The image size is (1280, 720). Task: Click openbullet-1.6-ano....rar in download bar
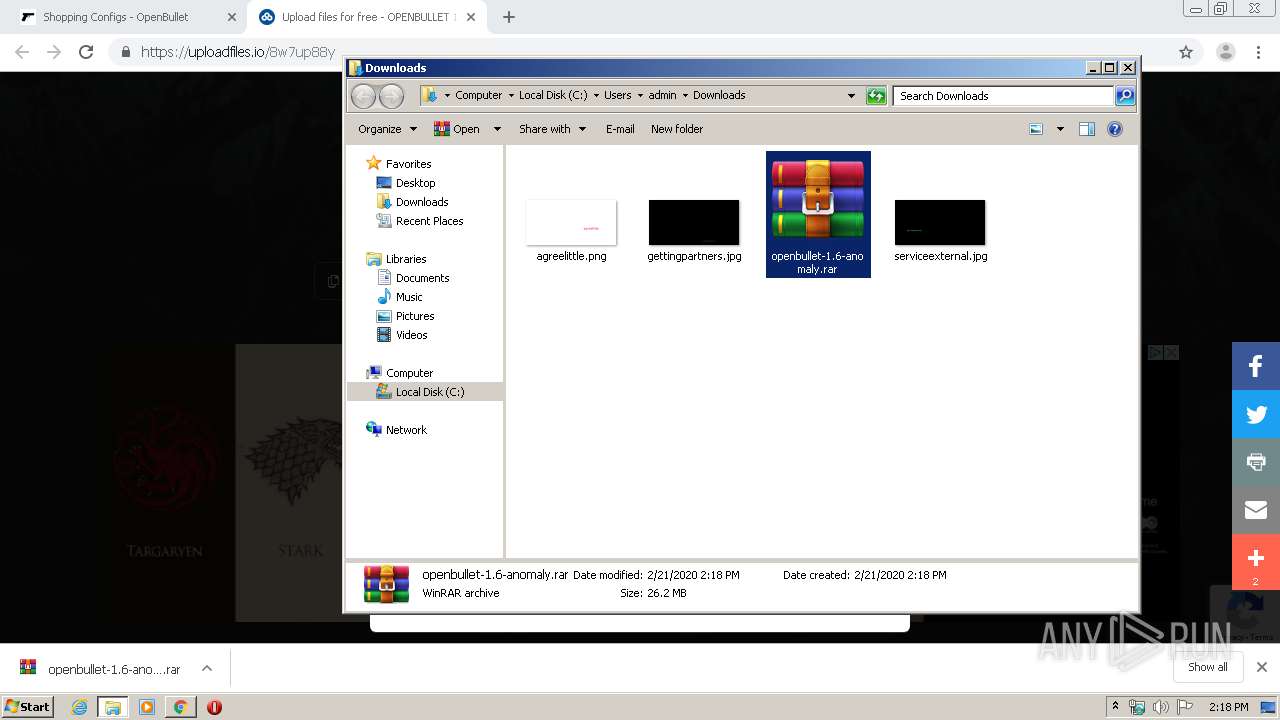point(113,669)
